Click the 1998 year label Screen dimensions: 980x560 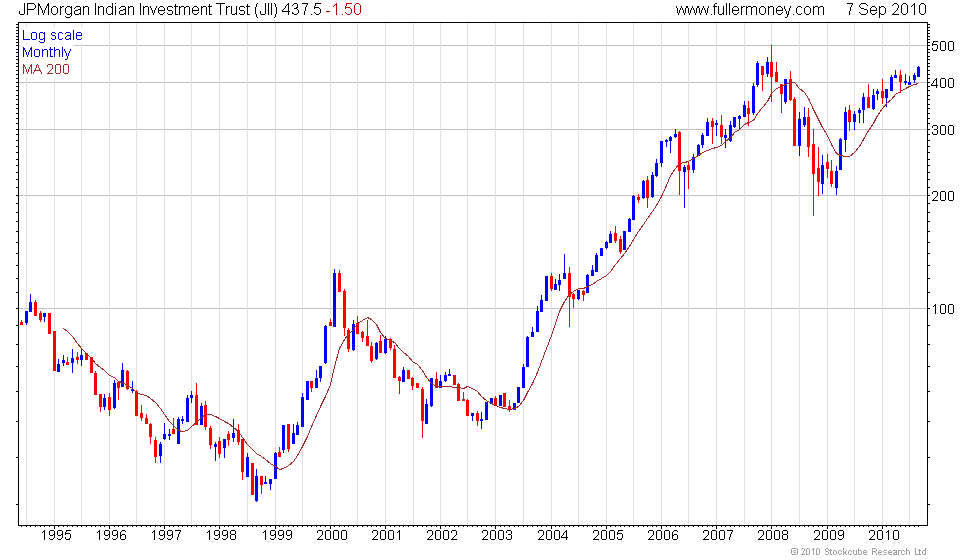(221, 535)
